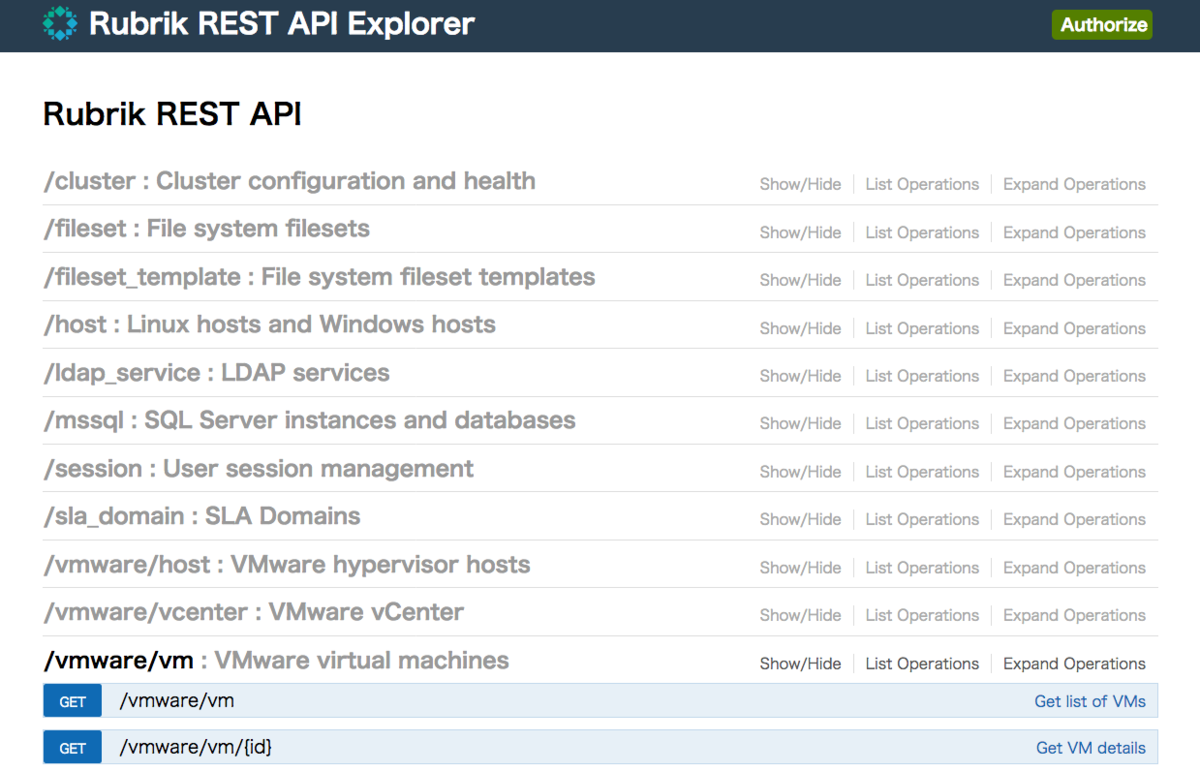Expand Operations for /ldap_service

point(1074,376)
